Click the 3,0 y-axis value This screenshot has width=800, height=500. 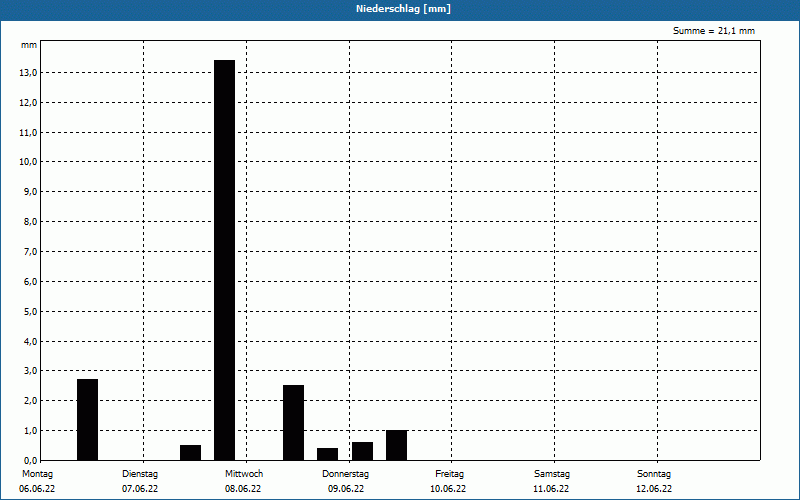point(30,371)
